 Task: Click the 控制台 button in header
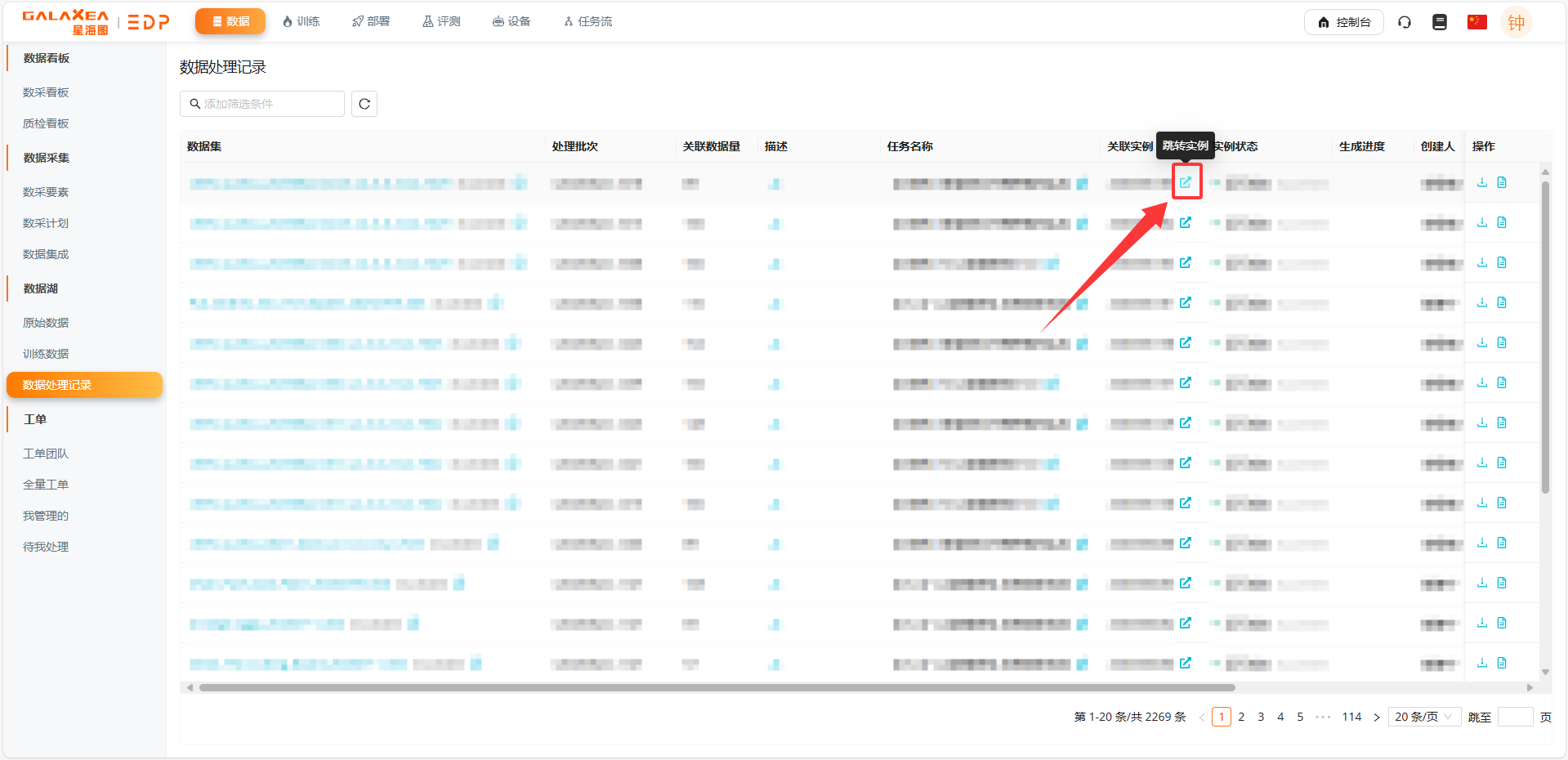(1344, 22)
